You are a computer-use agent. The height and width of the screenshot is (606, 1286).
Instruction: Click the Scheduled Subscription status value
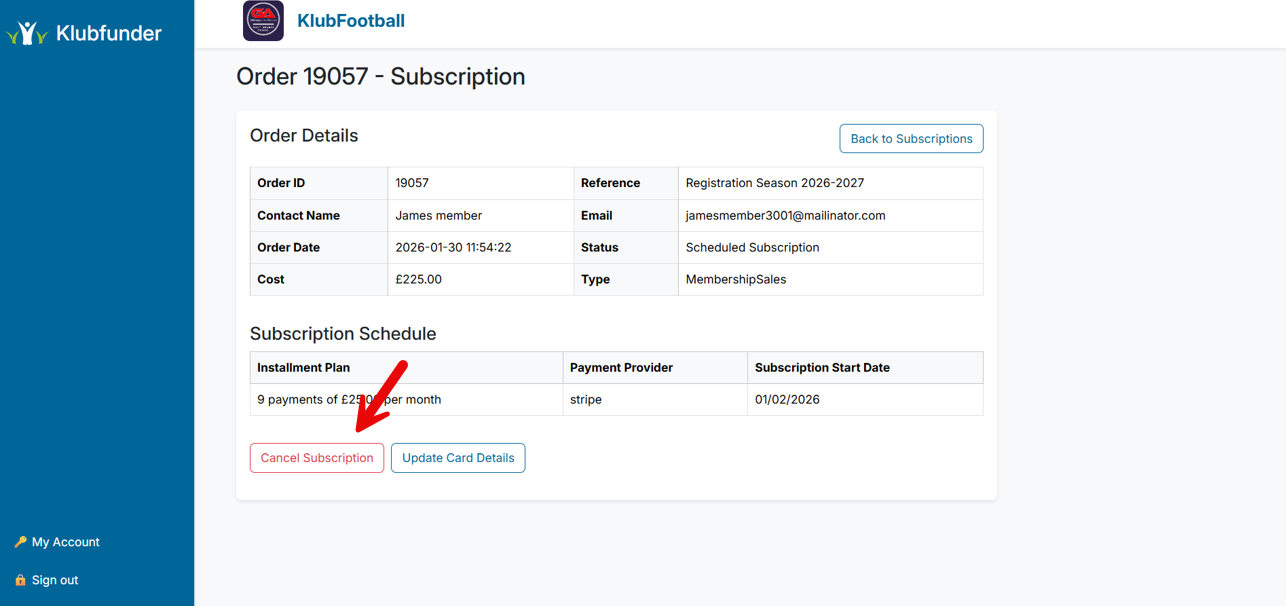pyautogui.click(x=752, y=247)
